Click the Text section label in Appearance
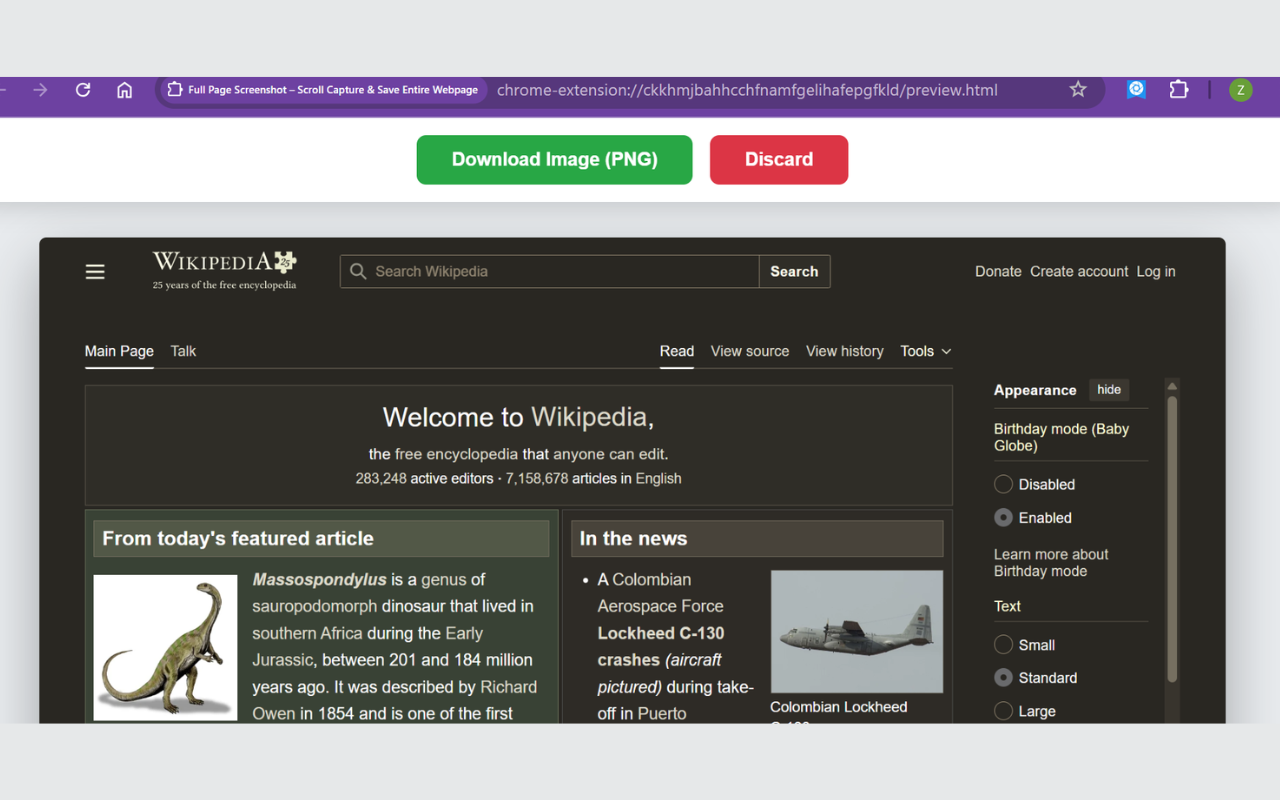Screen dimensions: 1280x800 pyautogui.click(x=1007, y=606)
